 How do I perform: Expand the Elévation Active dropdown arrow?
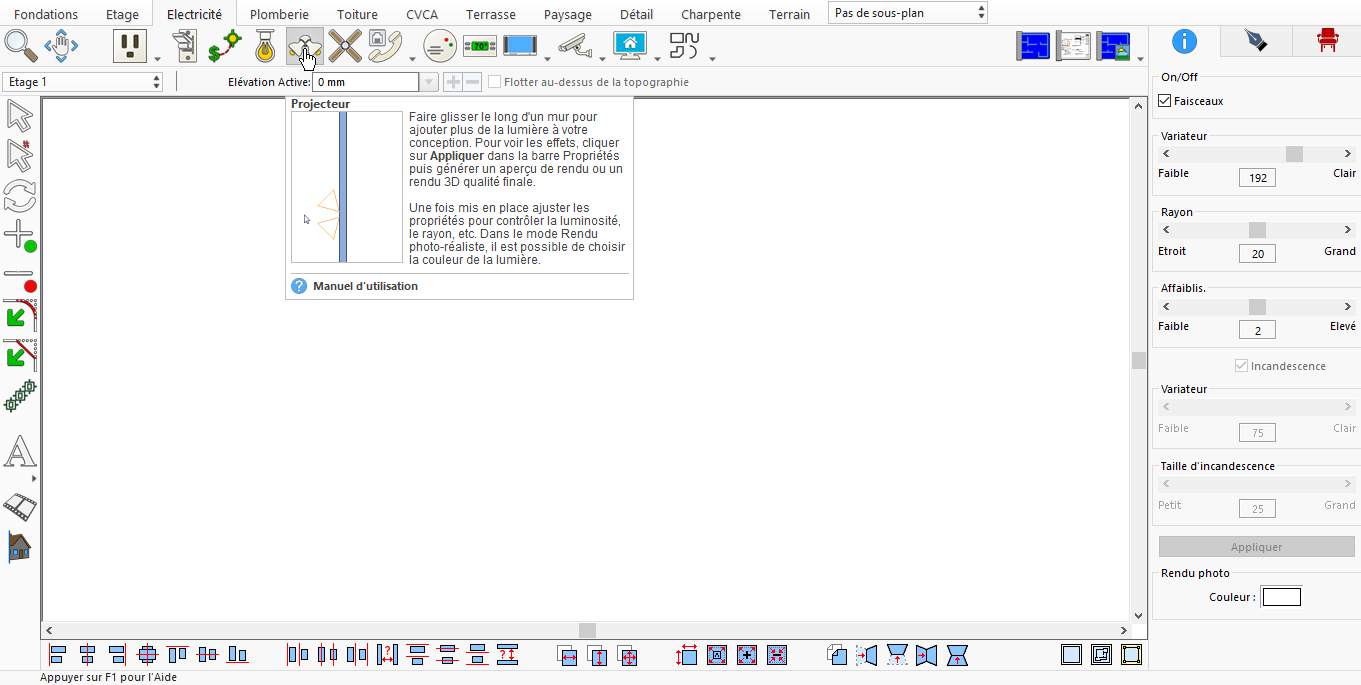pyautogui.click(x=429, y=82)
